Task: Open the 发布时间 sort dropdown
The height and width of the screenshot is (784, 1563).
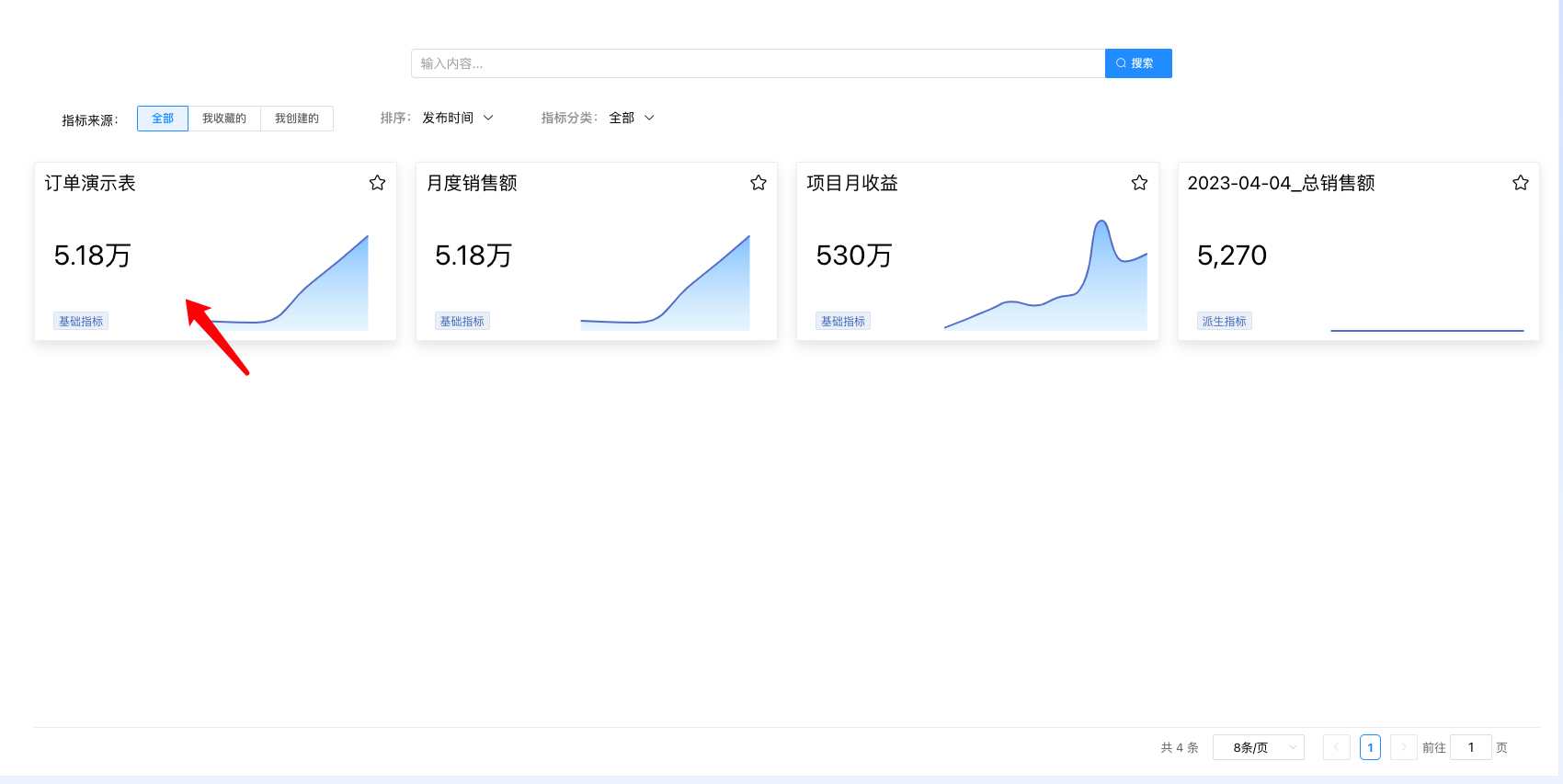Action: point(458,118)
